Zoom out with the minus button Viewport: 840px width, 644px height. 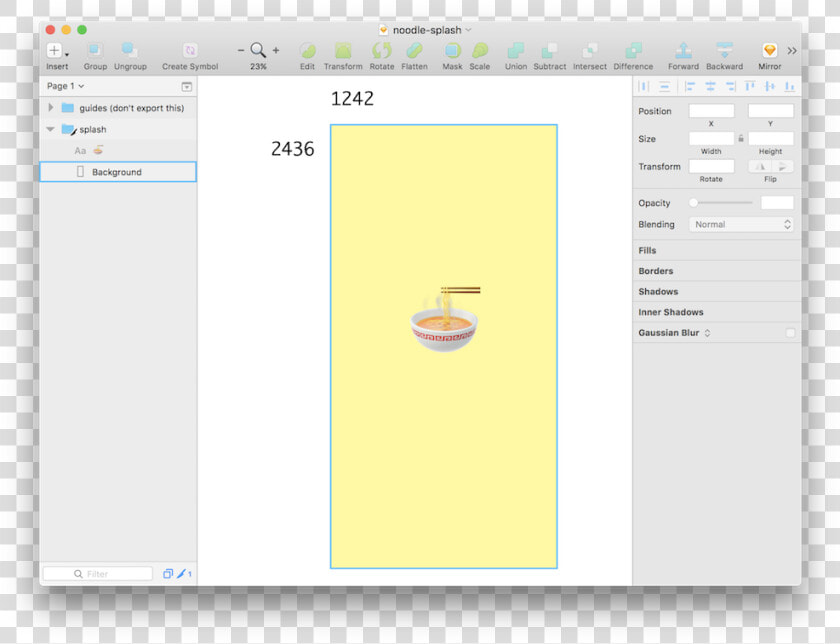241,50
